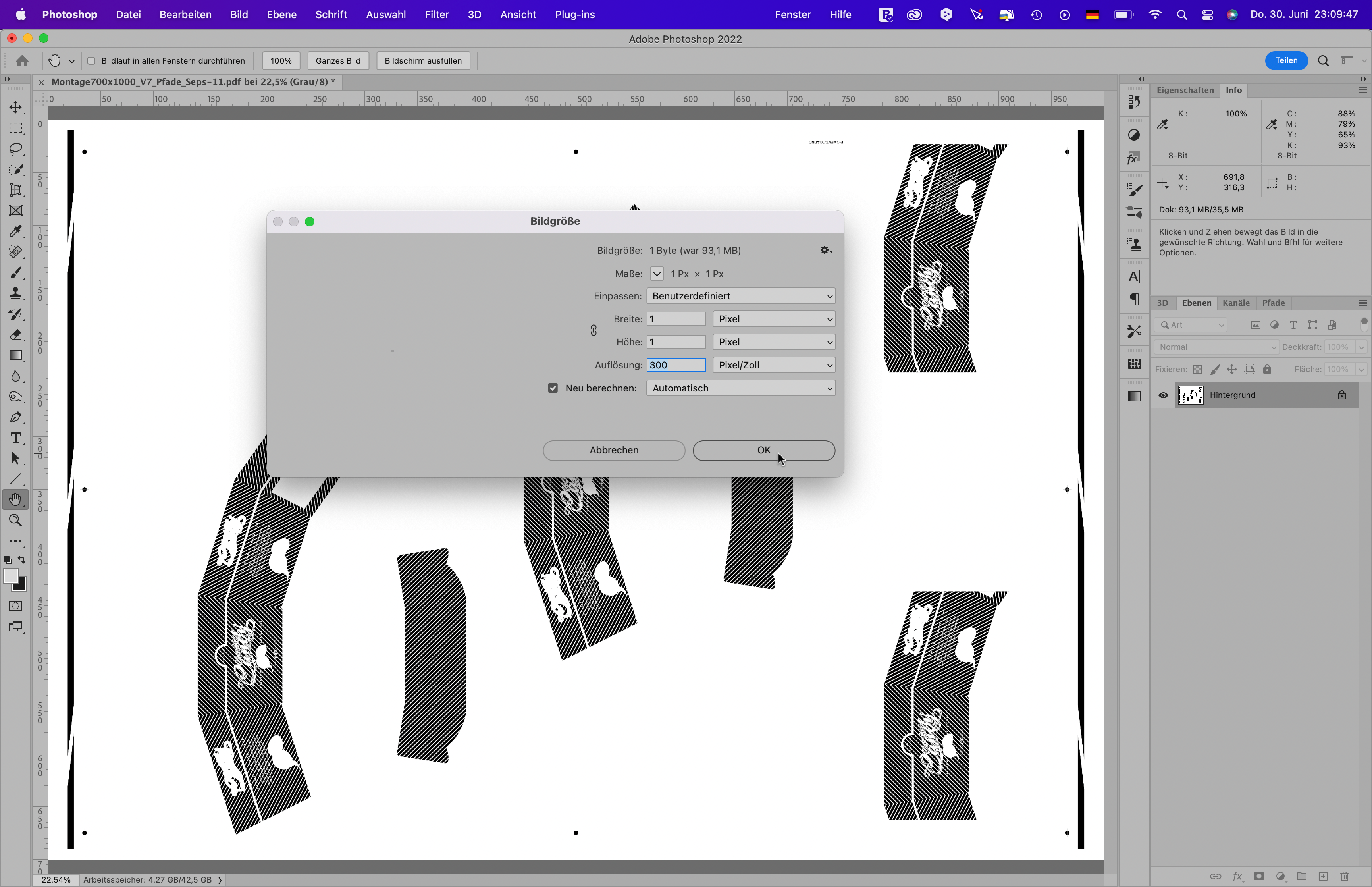This screenshot has height=887, width=1372.
Task: Toggle lock image pixels brush button
Action: point(1215,369)
